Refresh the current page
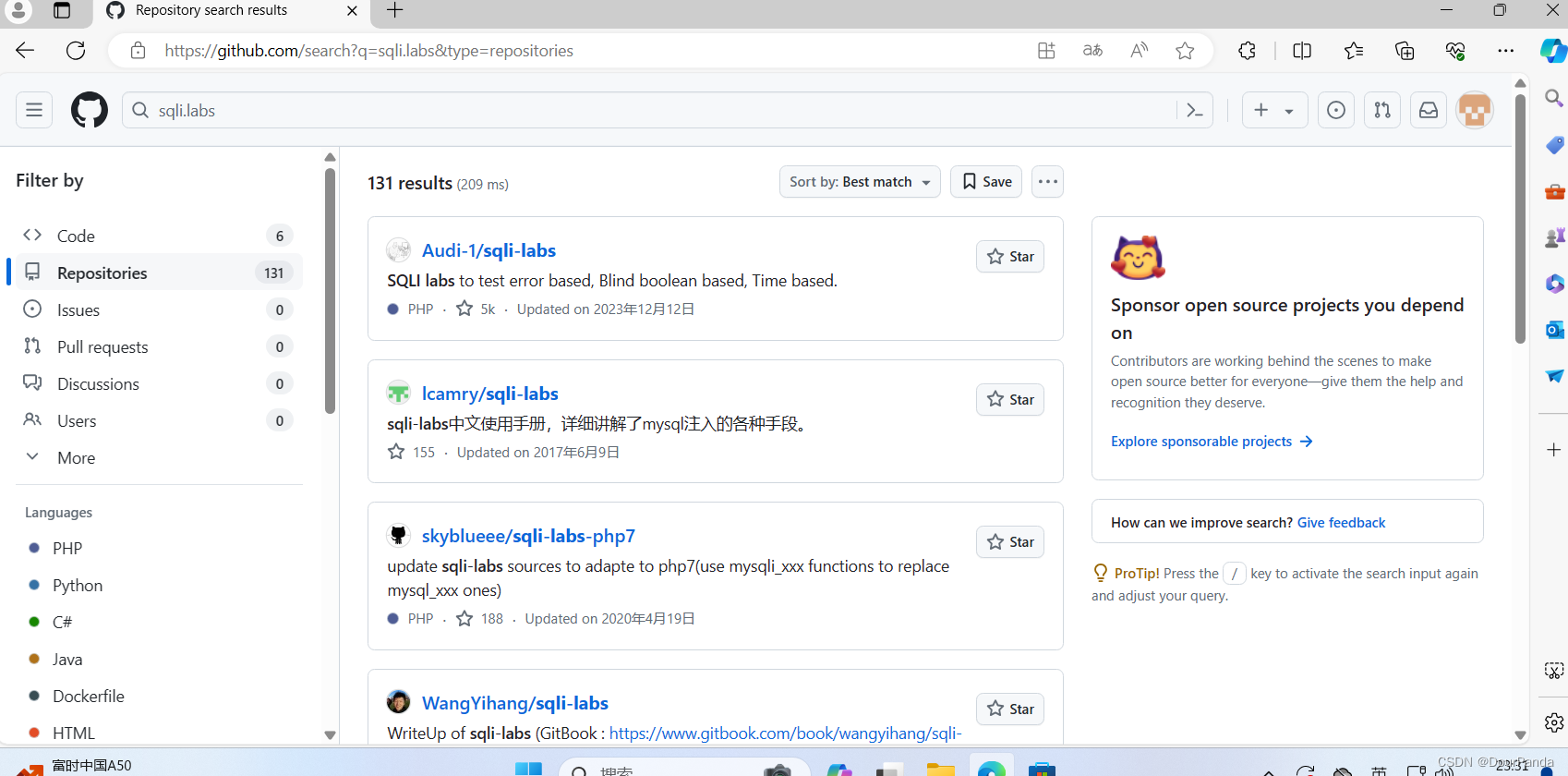 [x=76, y=51]
